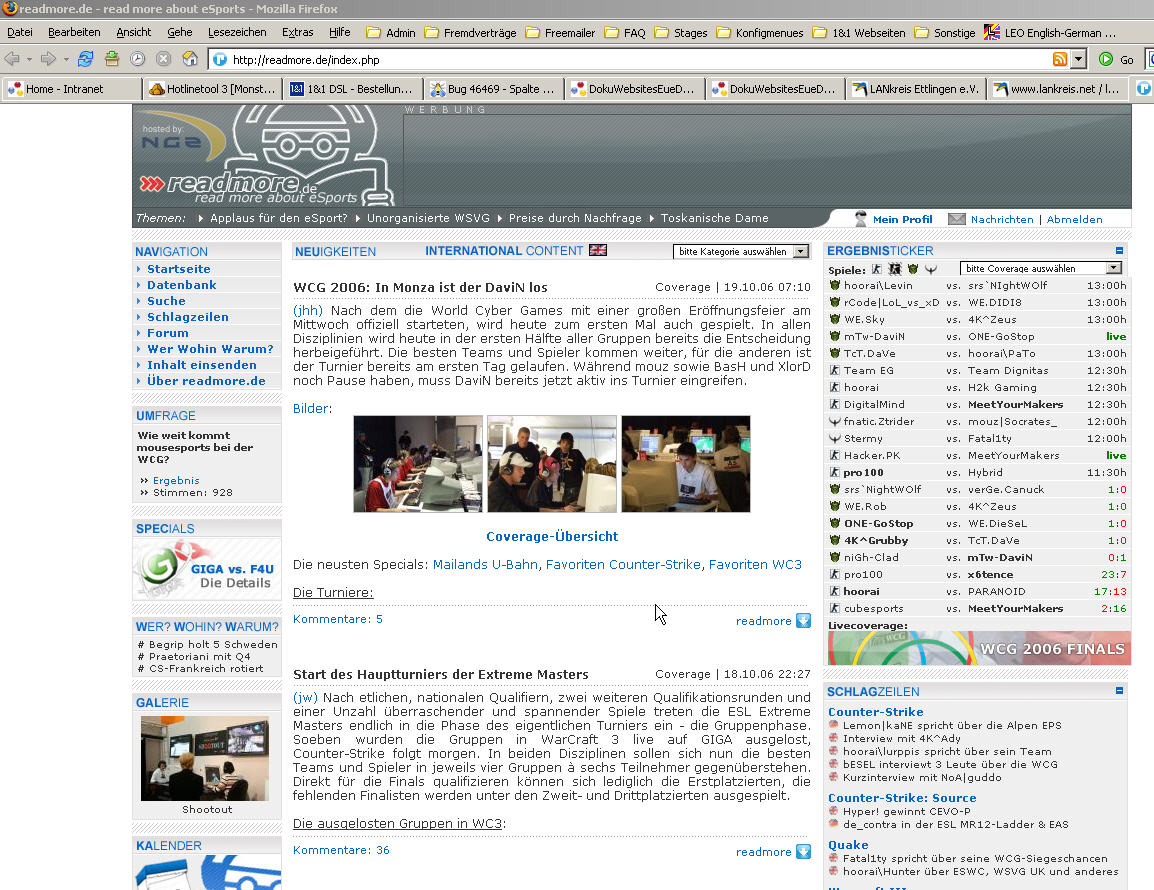Switch to the LANkreis Ettlingen e.V. tab

click(x=915, y=89)
